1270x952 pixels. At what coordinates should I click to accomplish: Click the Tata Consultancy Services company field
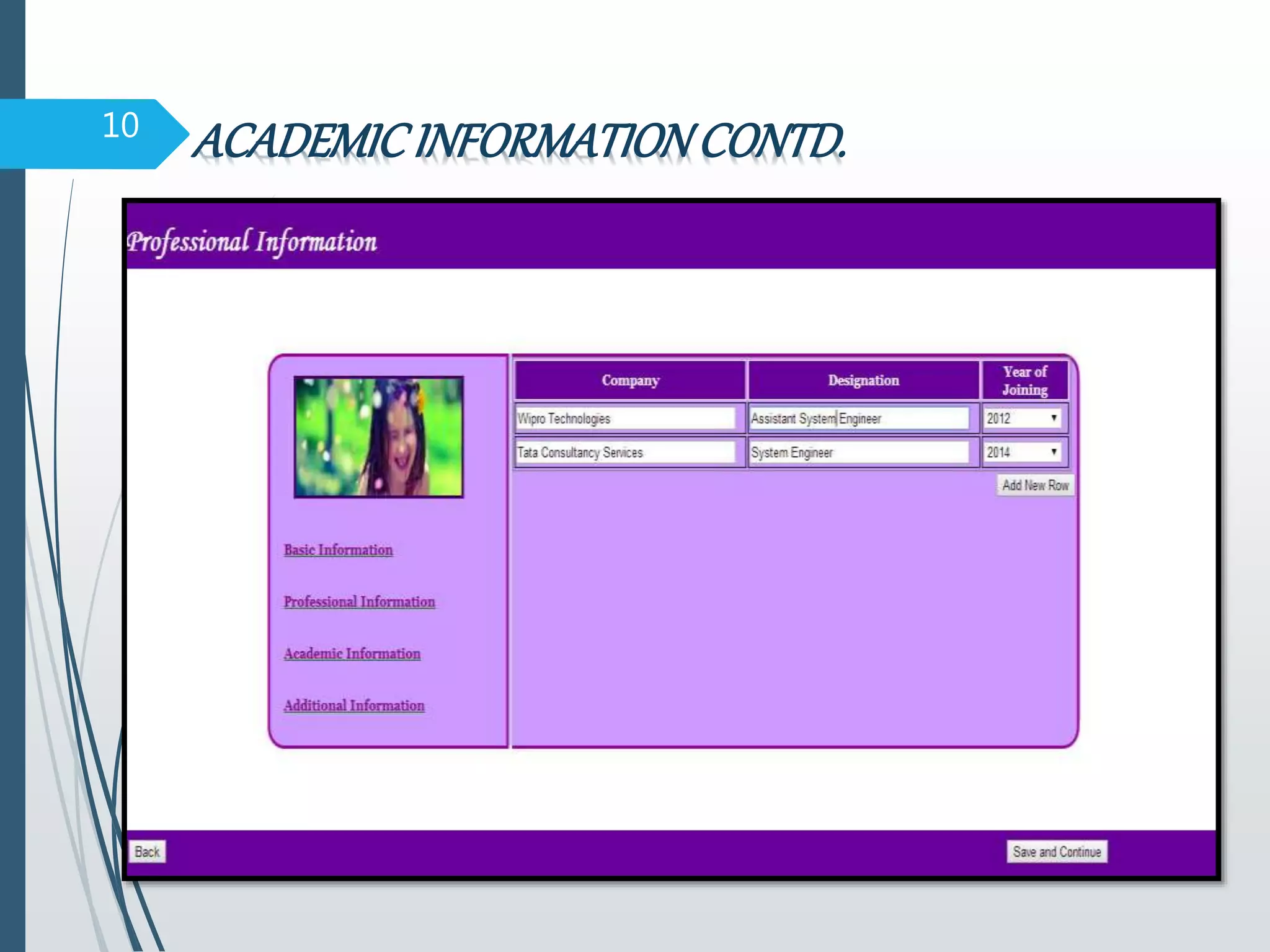pyautogui.click(x=626, y=452)
